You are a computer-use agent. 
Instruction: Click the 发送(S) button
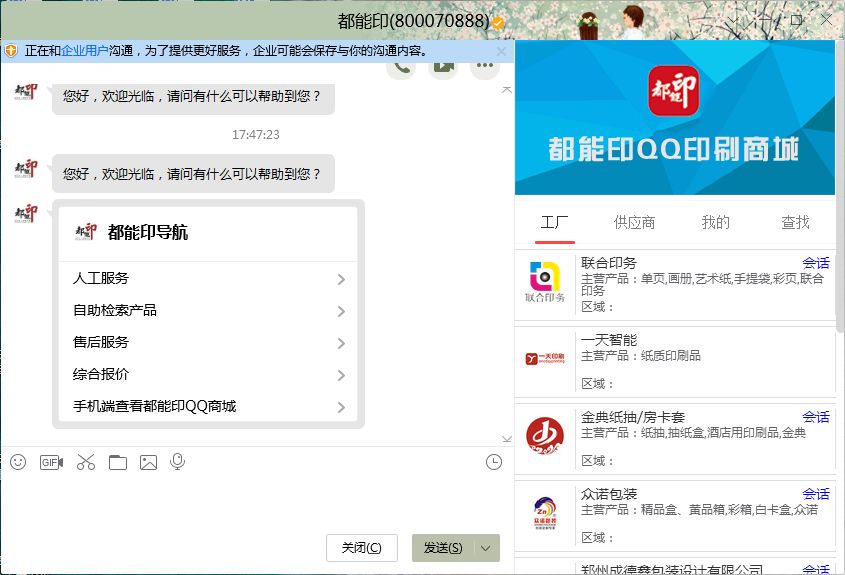[443, 548]
